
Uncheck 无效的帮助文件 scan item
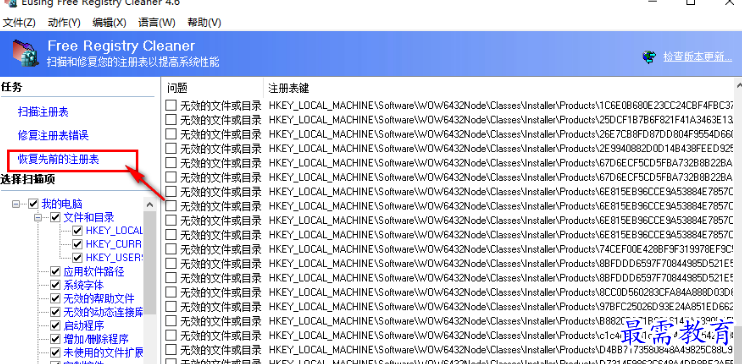coord(55,299)
